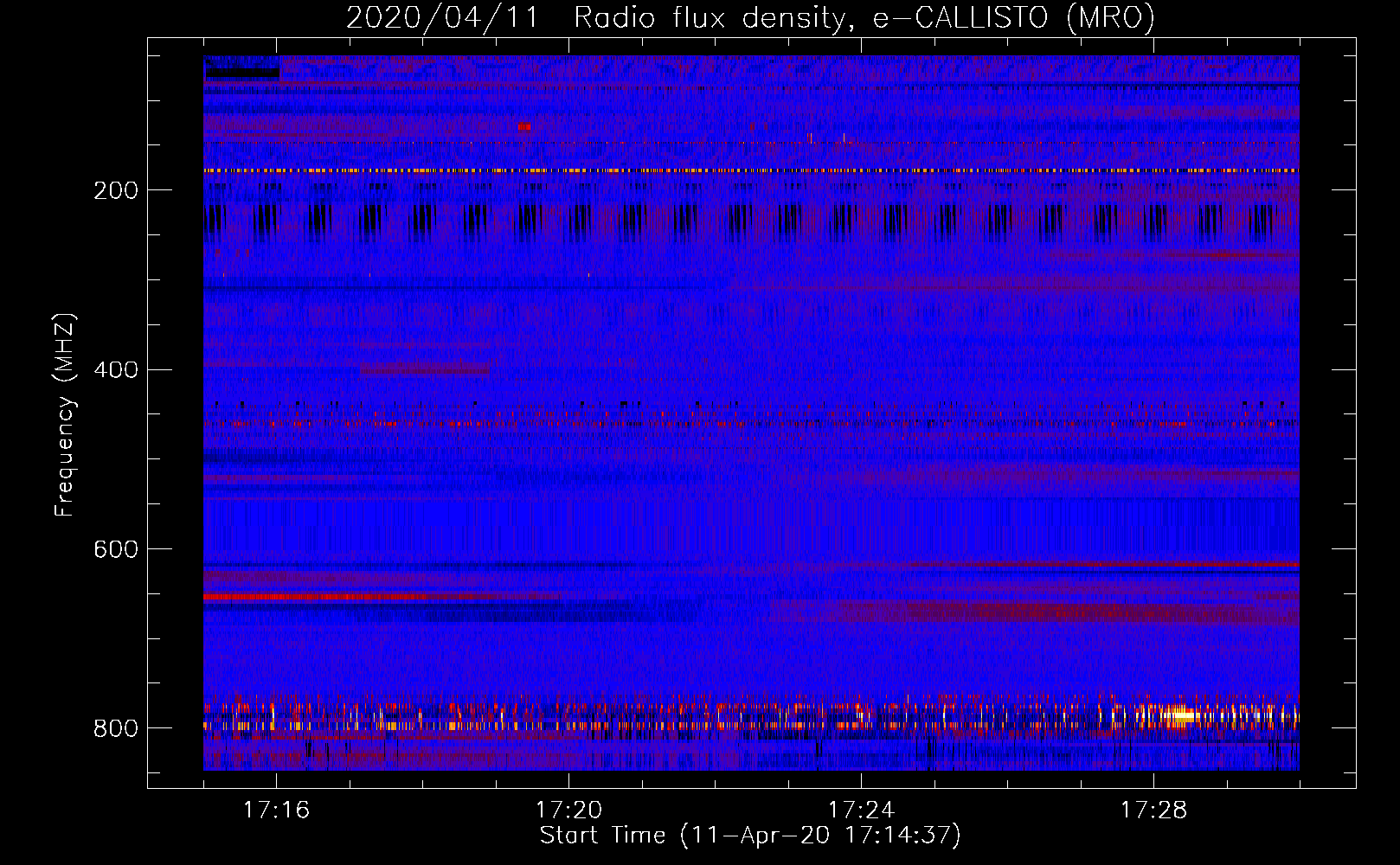Viewport: 1400px width, 865px height.
Task: Click the 17:16 time tick label
Action: 276,810
